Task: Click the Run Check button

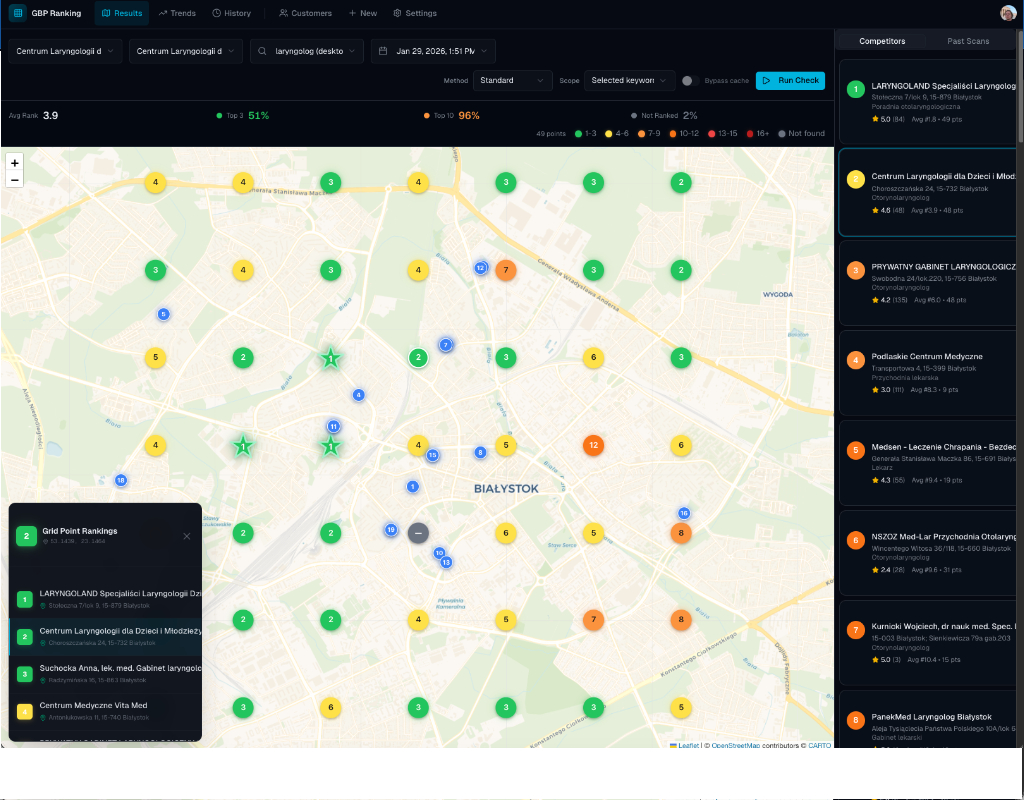Action: point(790,80)
